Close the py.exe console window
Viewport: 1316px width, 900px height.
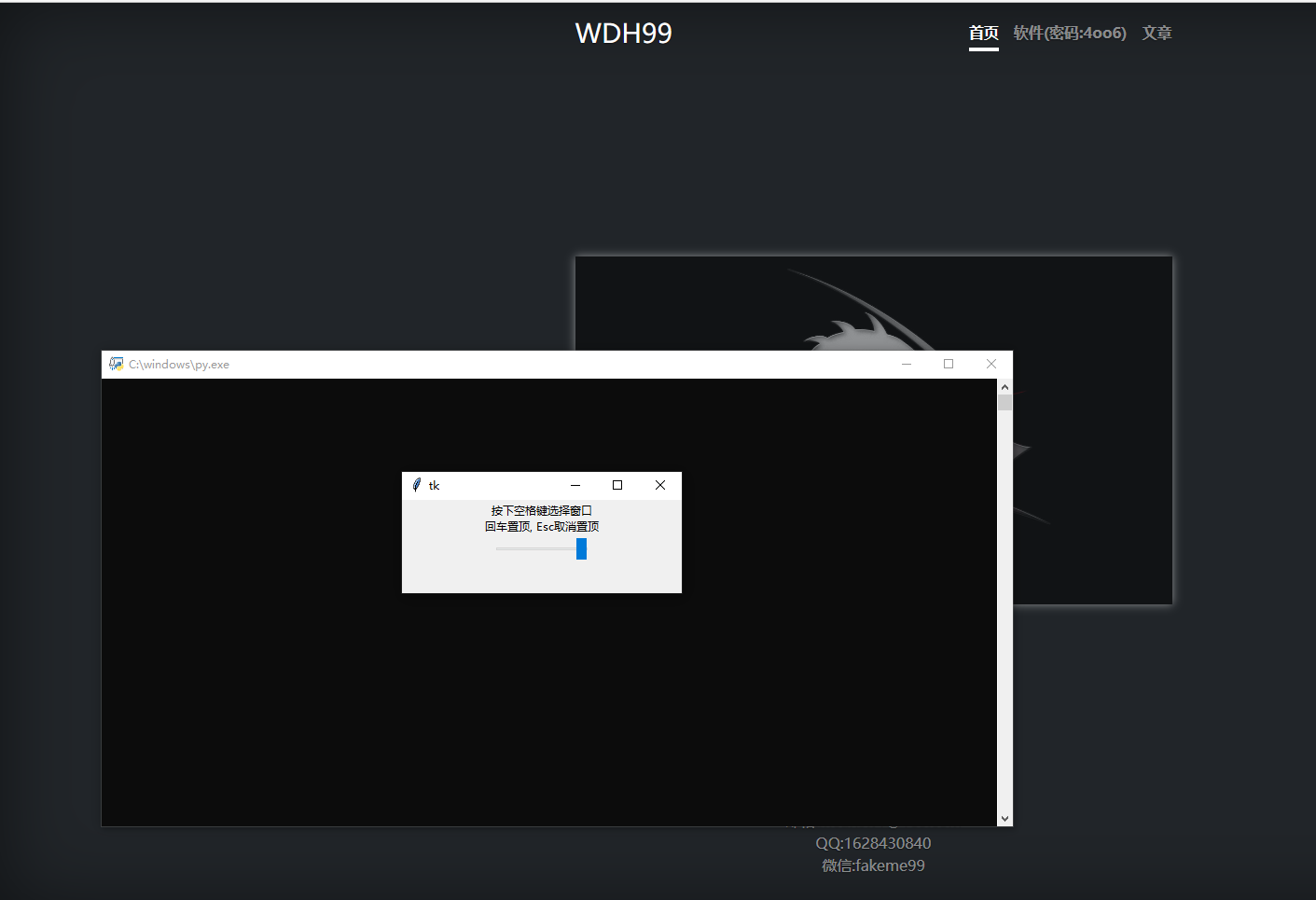click(991, 364)
